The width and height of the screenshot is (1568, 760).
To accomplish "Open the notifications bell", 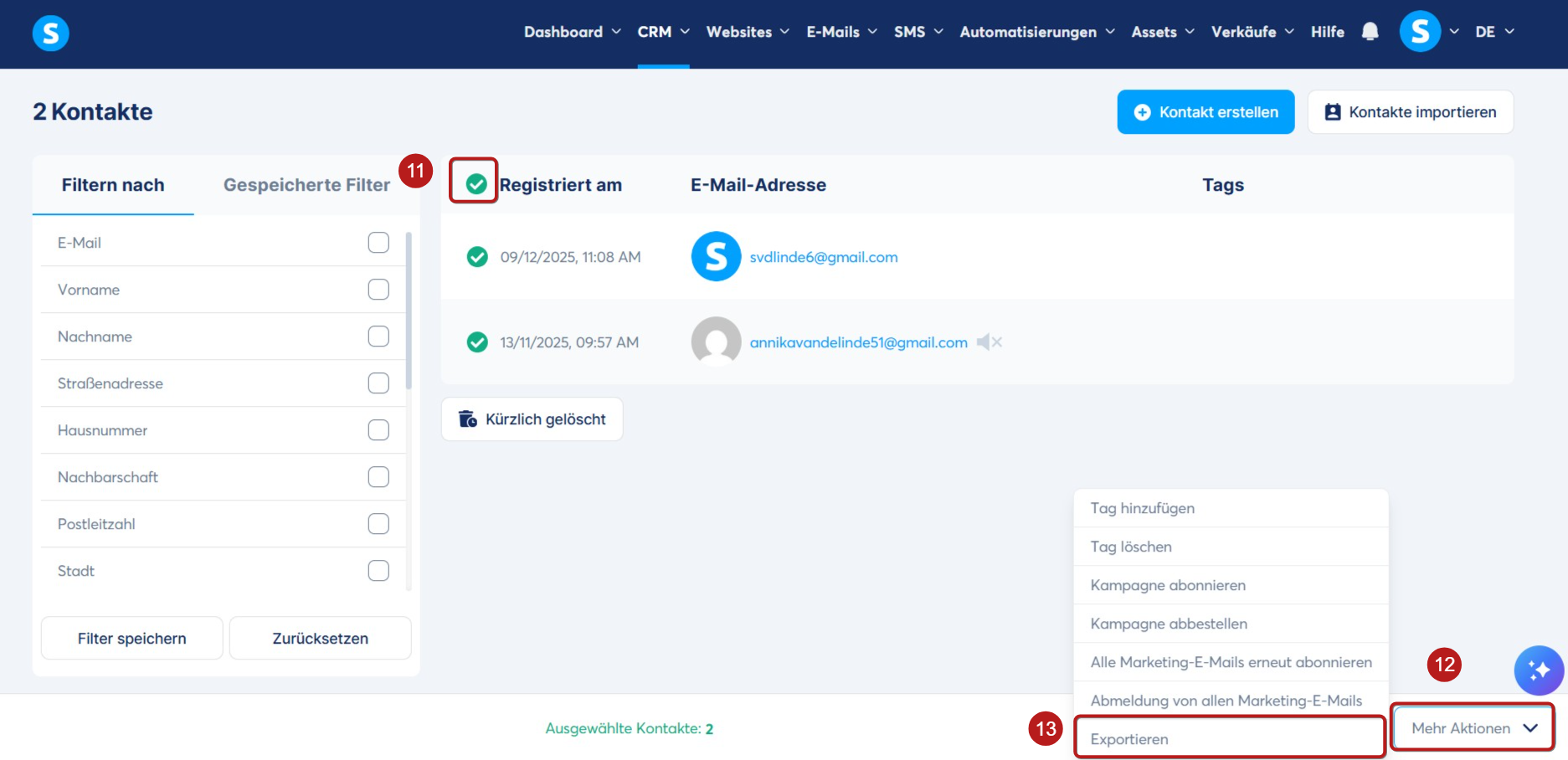I will coord(1370,32).
